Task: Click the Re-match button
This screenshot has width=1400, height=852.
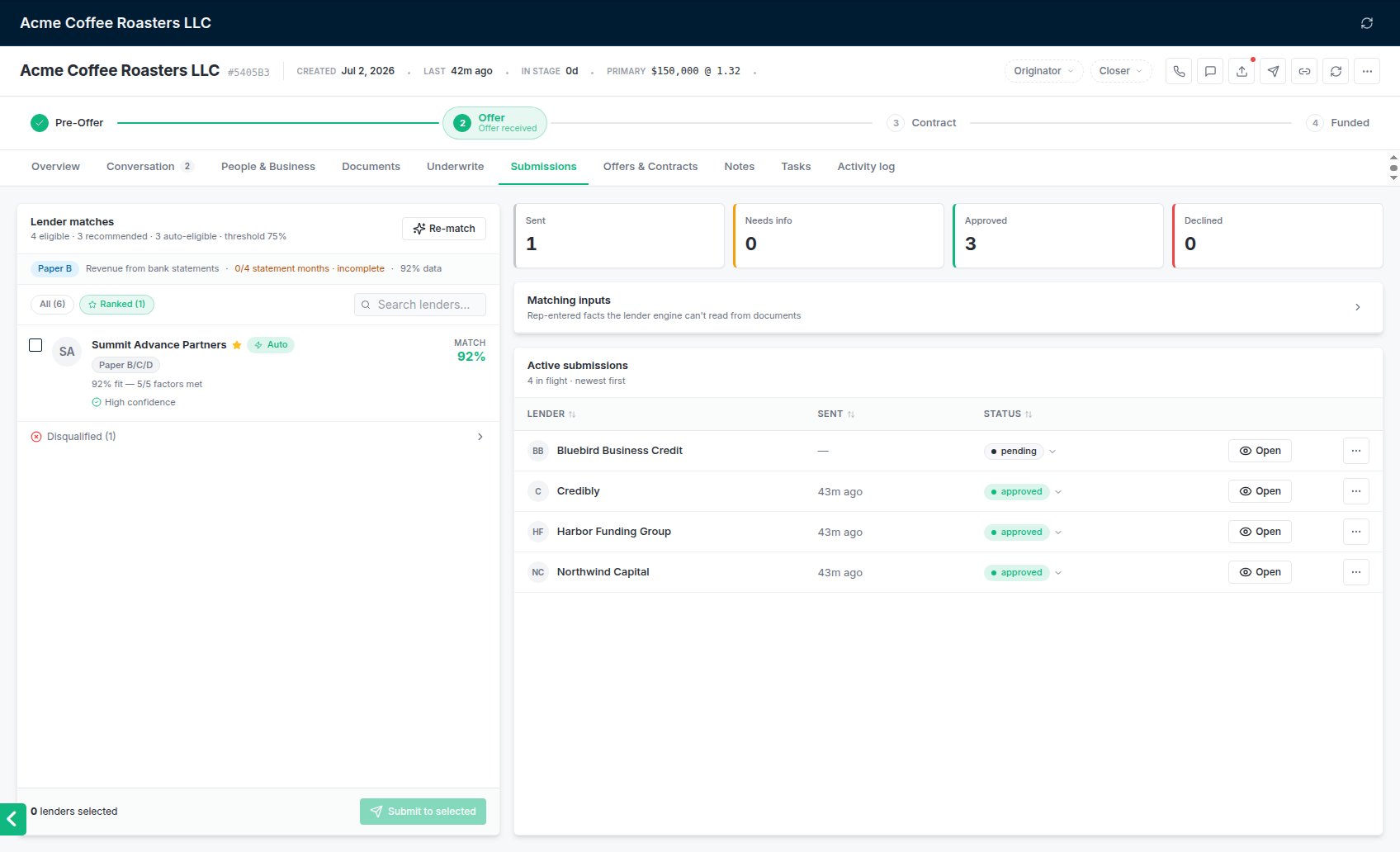Action: pos(444,229)
